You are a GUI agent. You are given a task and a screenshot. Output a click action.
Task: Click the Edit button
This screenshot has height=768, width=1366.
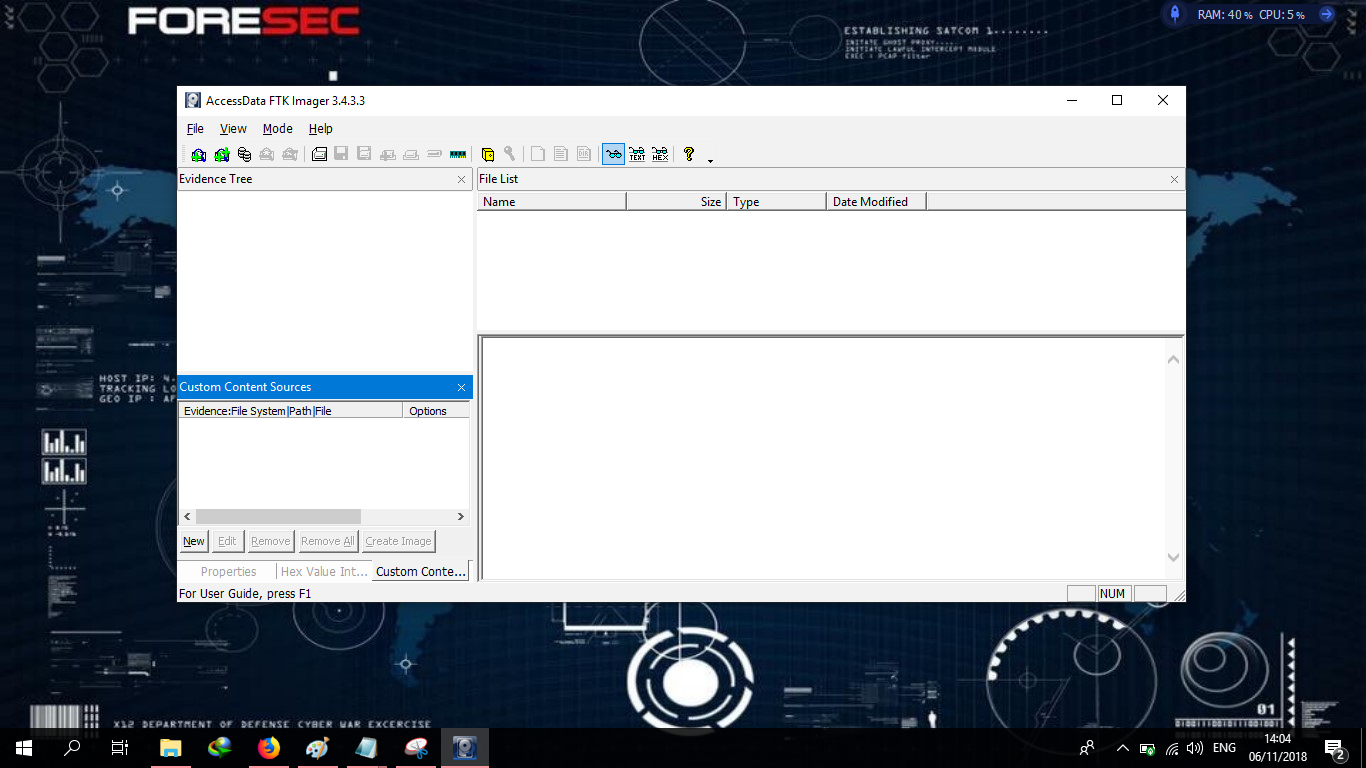(x=227, y=541)
